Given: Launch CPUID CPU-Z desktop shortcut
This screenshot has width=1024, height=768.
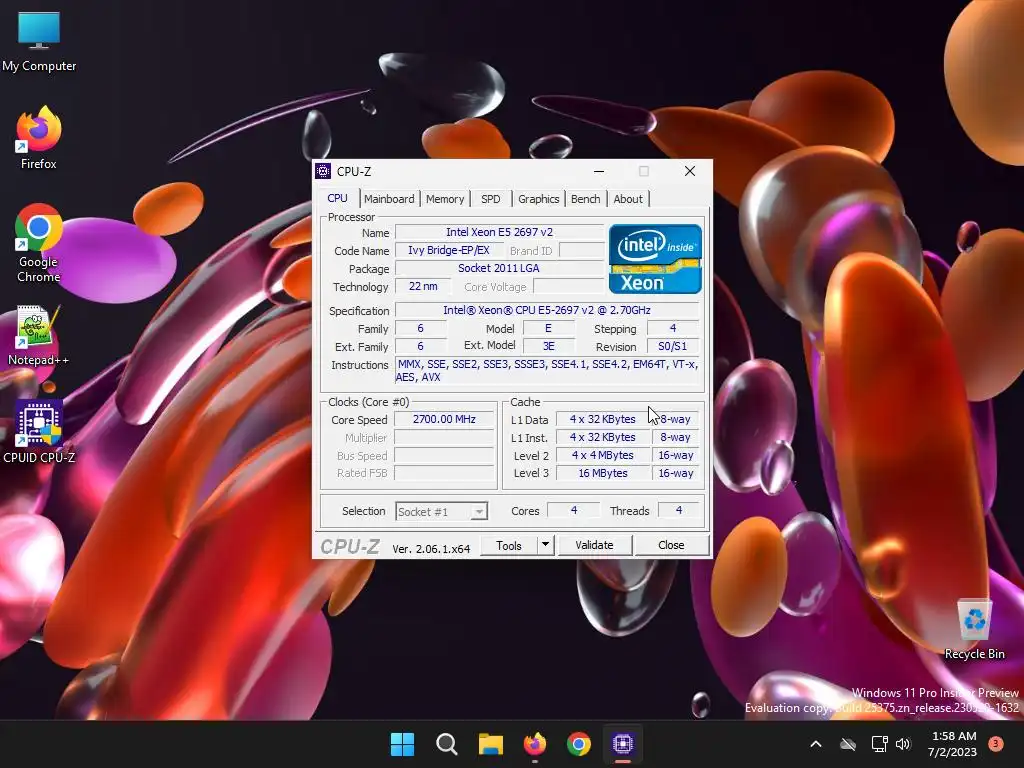Looking at the screenshot, I should 39,432.
